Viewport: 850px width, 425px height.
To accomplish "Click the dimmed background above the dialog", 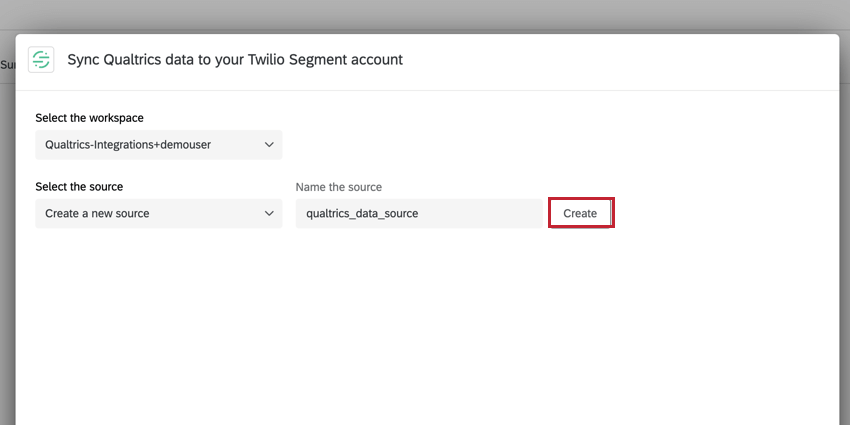I will [x=425, y=15].
